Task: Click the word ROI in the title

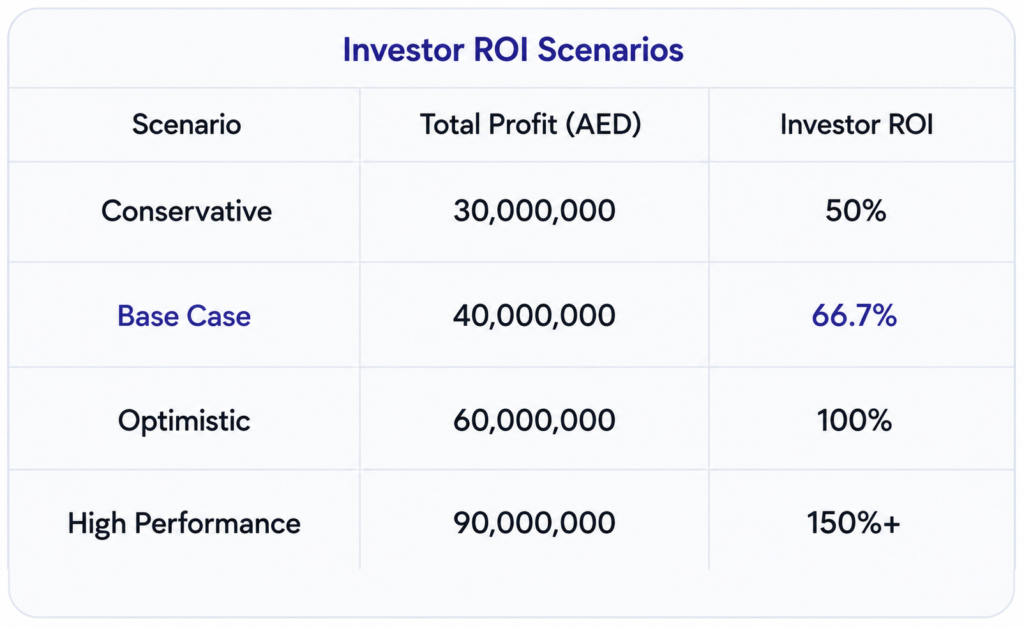Action: click(x=500, y=50)
